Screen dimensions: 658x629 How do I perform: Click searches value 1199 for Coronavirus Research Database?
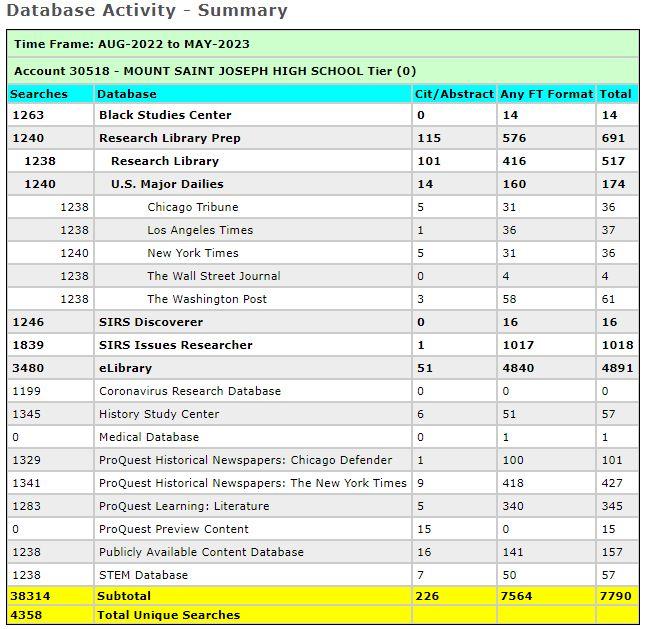pyautogui.click(x=26, y=391)
